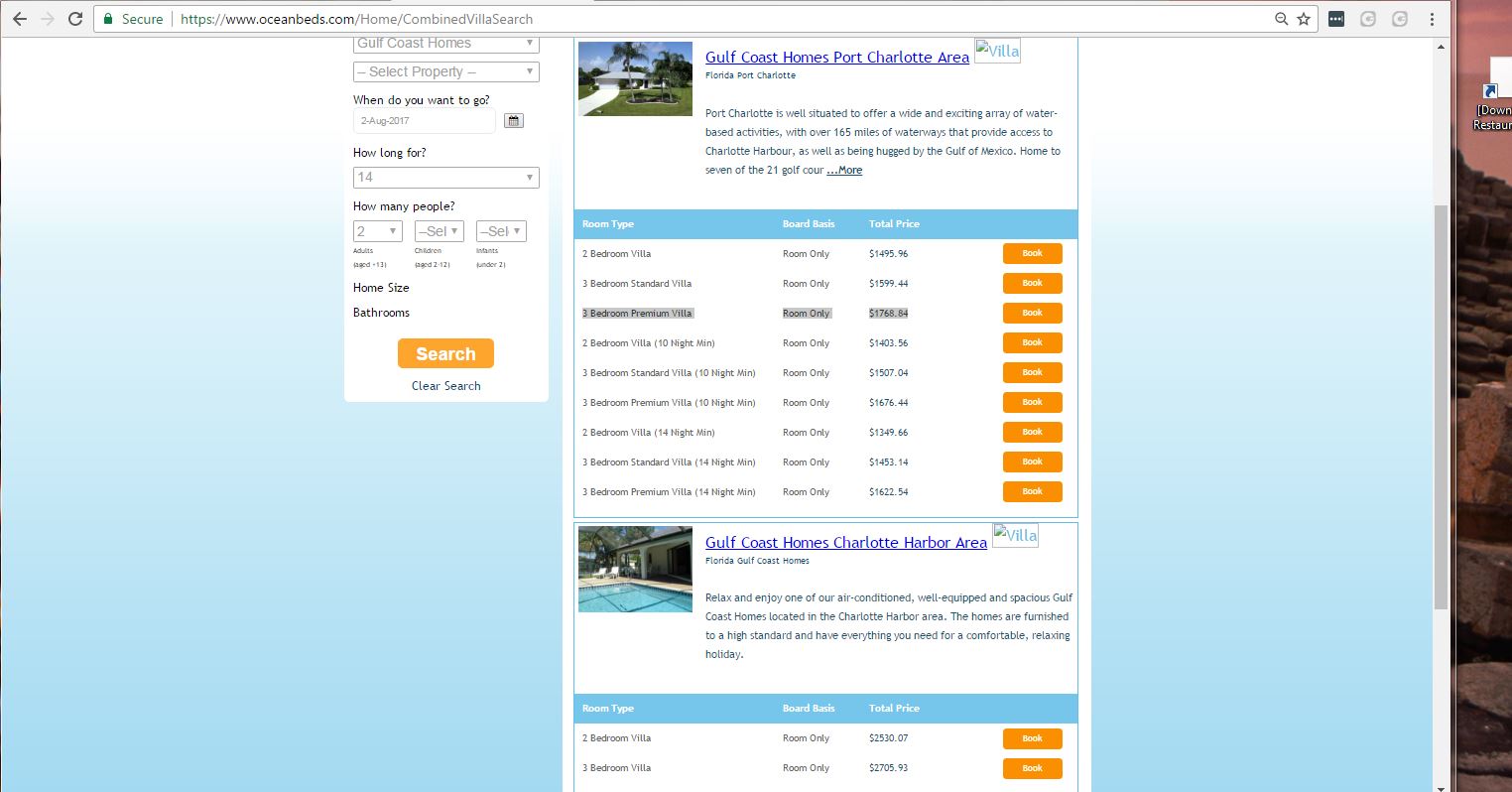This screenshot has height=792, width=1512.
Task: Click the $1507.04 price
Action: point(889,373)
